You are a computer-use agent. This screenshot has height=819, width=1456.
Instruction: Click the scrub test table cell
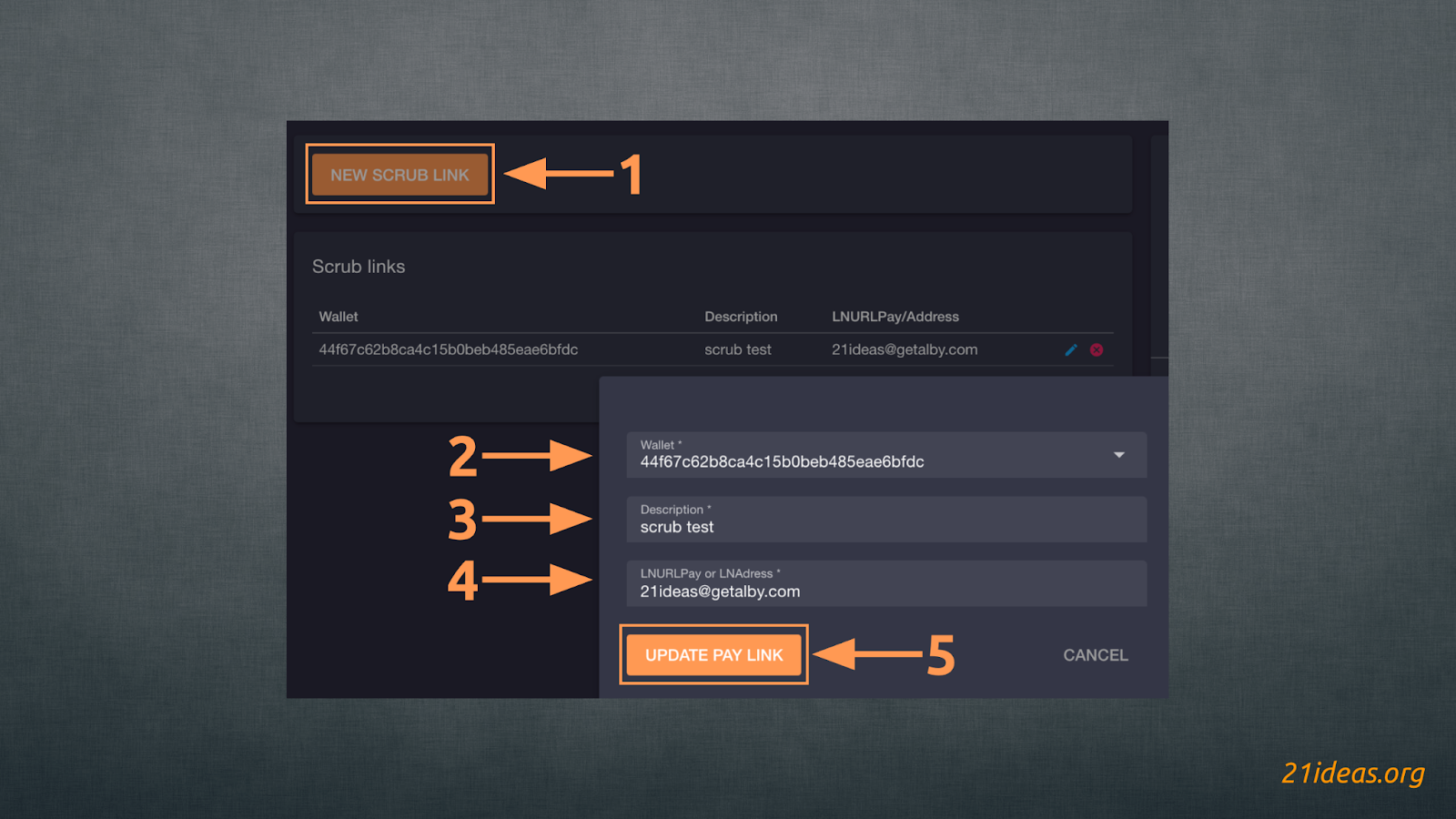pos(737,349)
